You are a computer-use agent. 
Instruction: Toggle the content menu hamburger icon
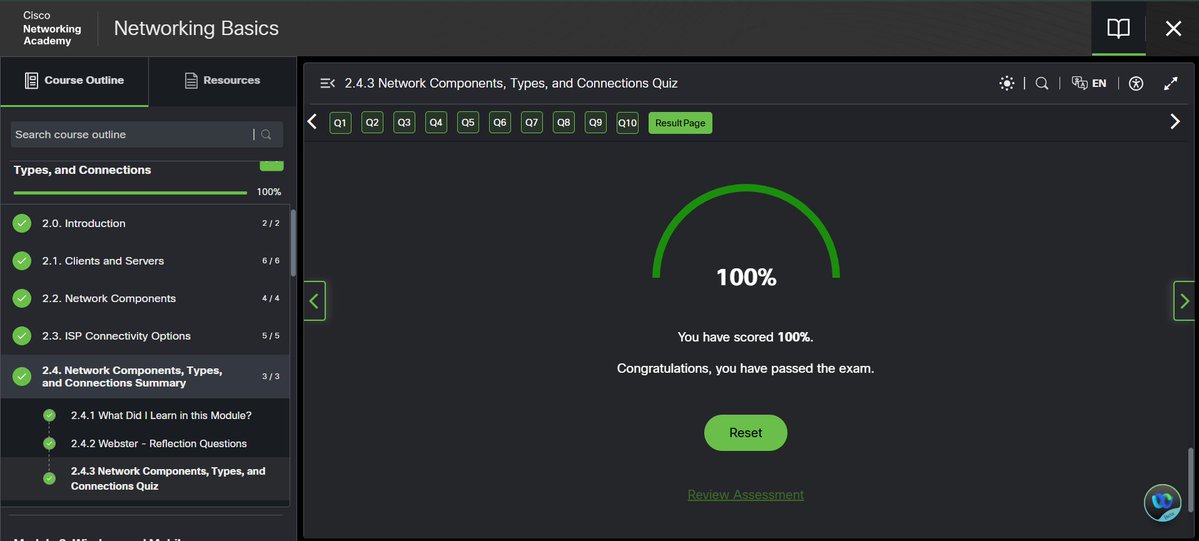point(327,83)
